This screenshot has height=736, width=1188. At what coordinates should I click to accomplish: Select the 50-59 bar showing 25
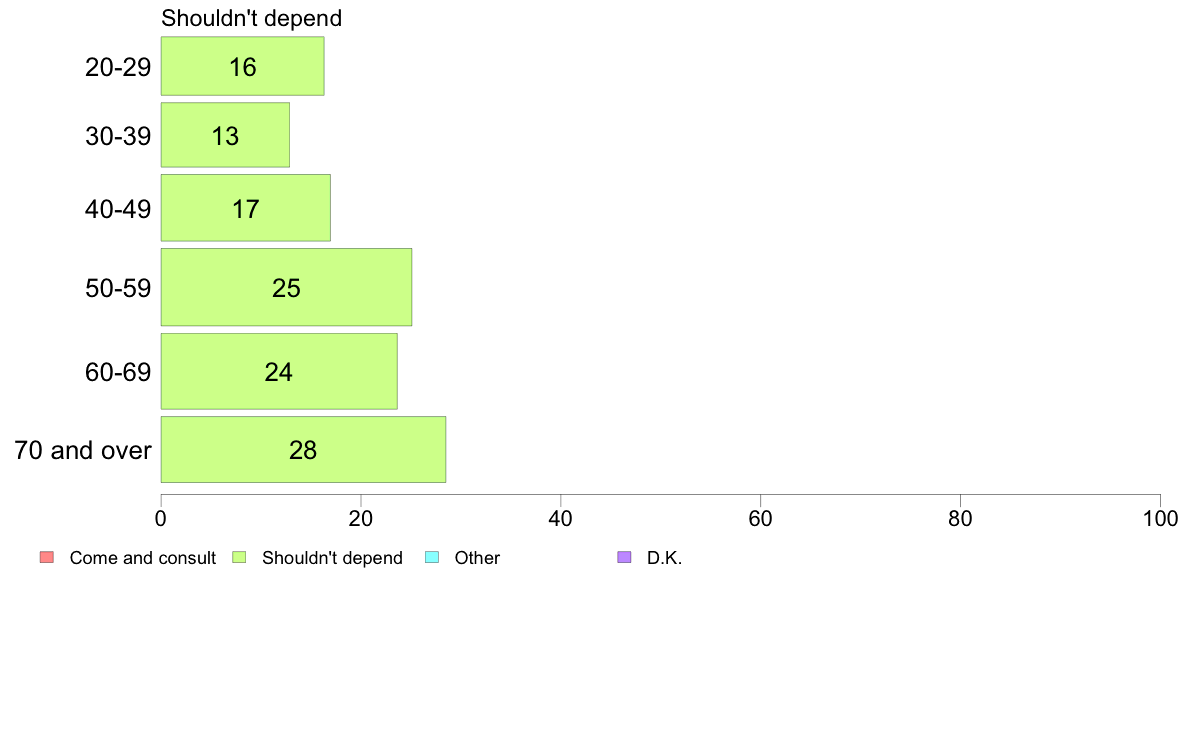pos(286,288)
